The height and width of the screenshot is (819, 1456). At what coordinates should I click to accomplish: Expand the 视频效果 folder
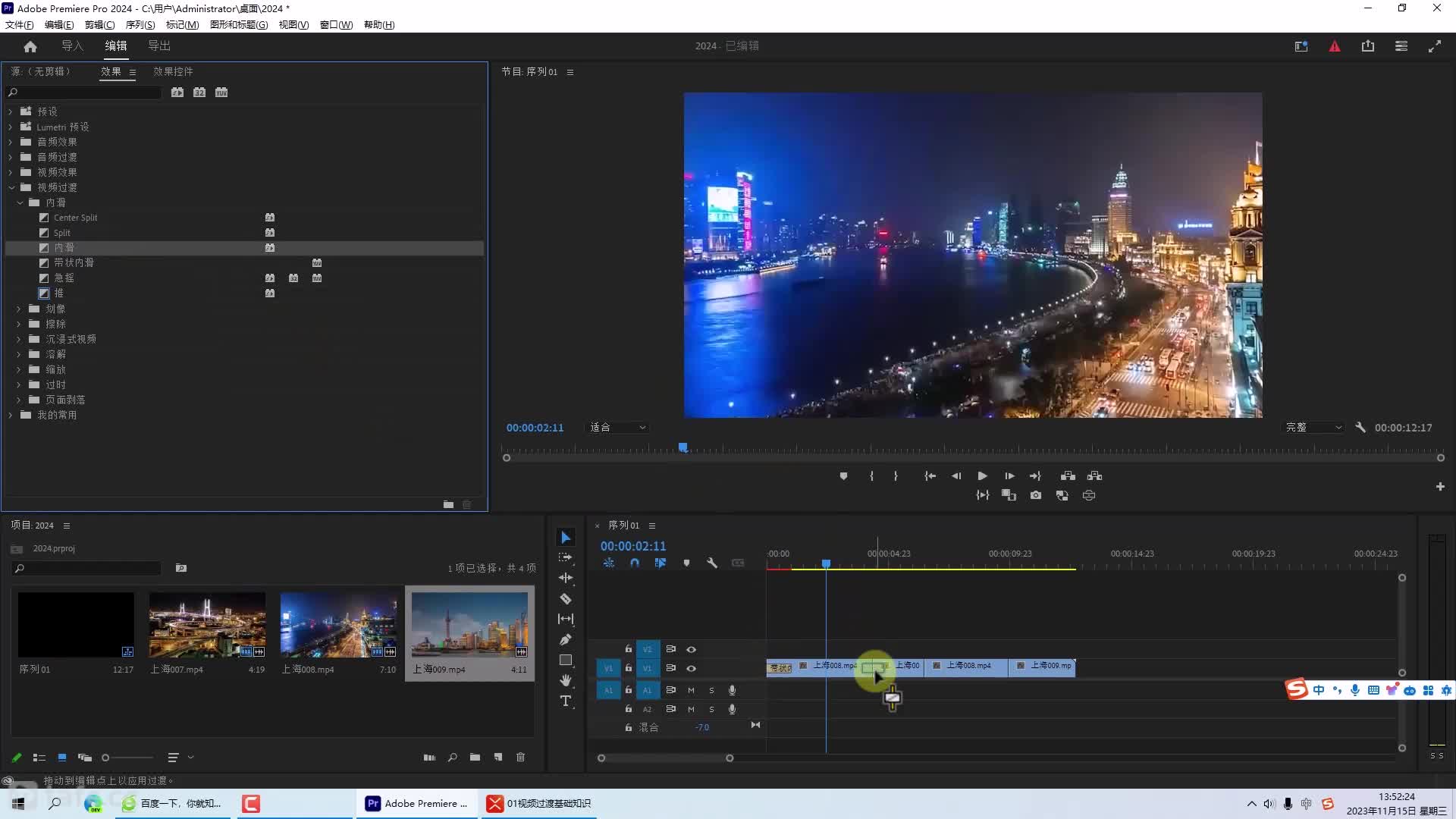tap(11, 172)
